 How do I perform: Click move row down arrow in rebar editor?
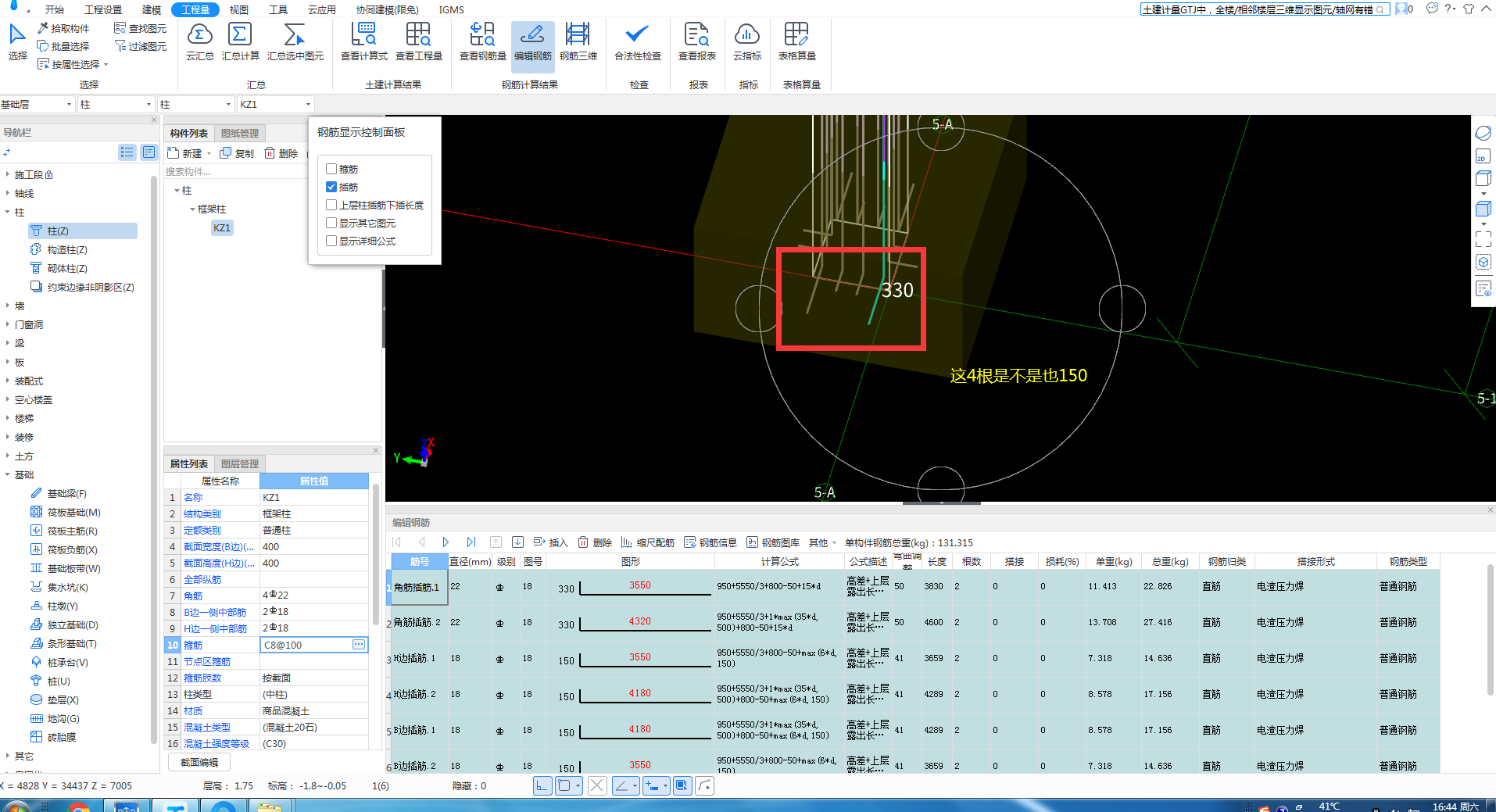click(x=517, y=542)
